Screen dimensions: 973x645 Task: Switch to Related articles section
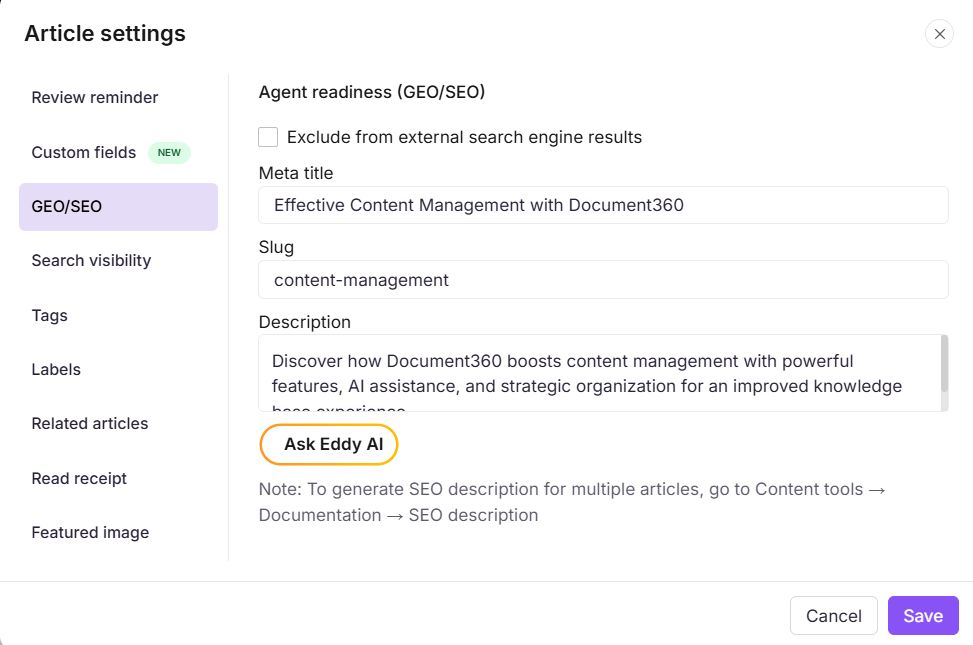(x=90, y=423)
